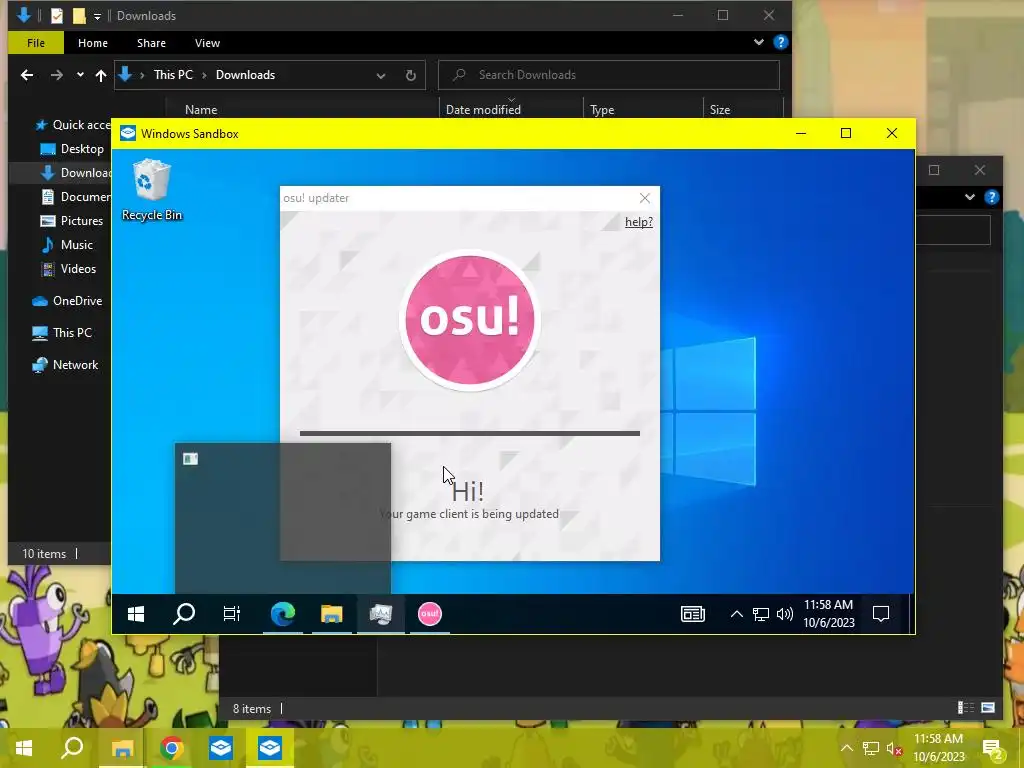The height and width of the screenshot is (768, 1024).
Task: Click This PC in address breadcrumb
Action: point(173,75)
